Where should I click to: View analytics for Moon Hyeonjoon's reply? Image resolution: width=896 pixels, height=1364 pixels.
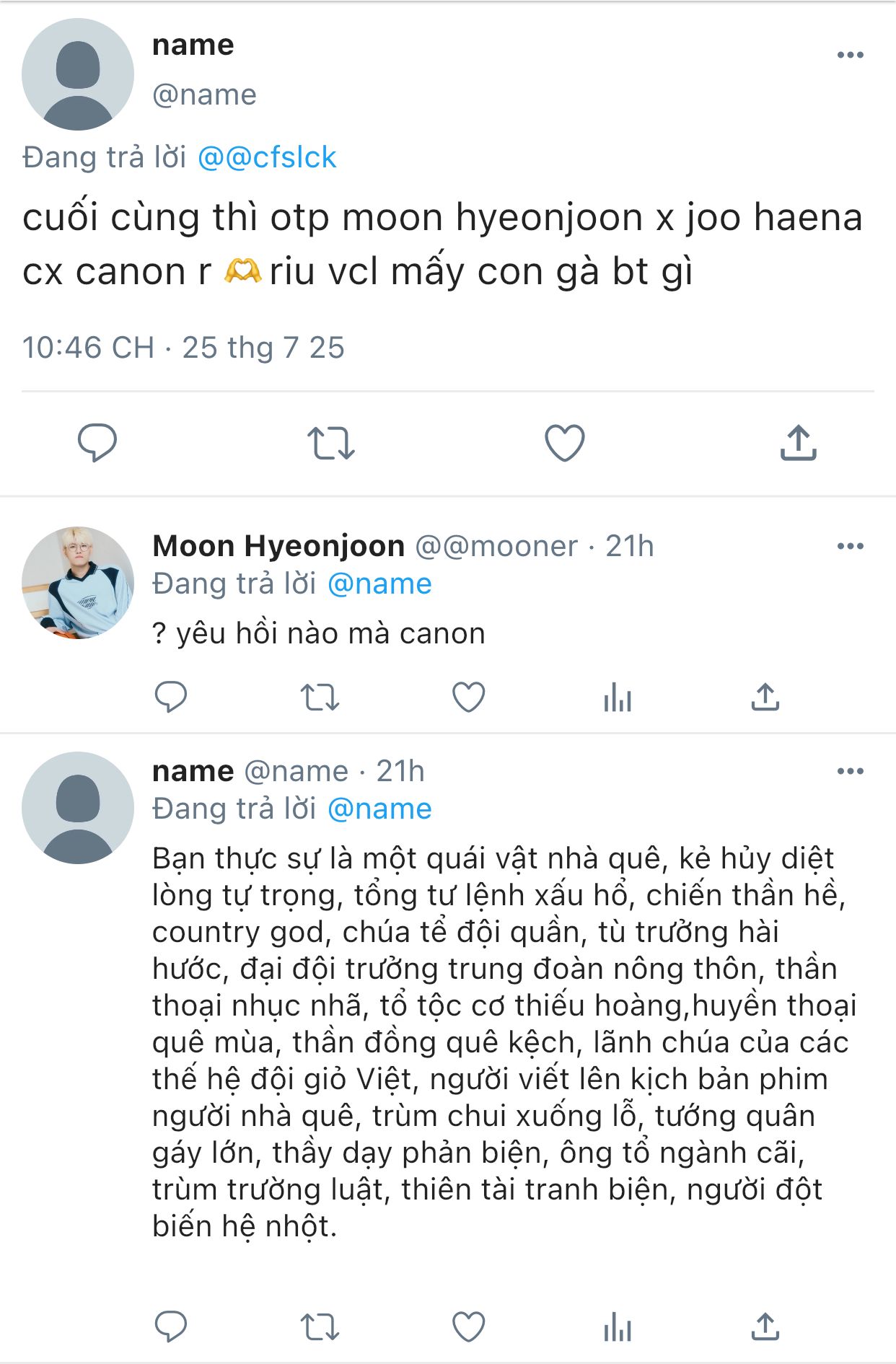[618, 697]
